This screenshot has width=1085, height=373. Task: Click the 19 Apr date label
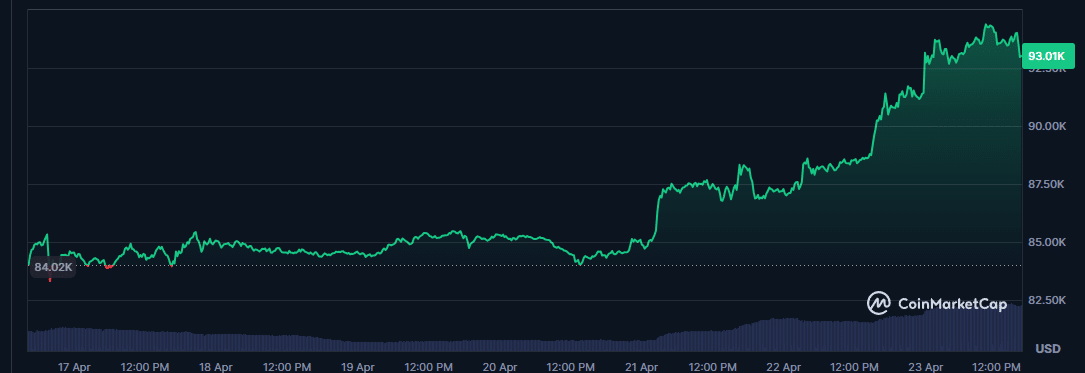(358, 366)
